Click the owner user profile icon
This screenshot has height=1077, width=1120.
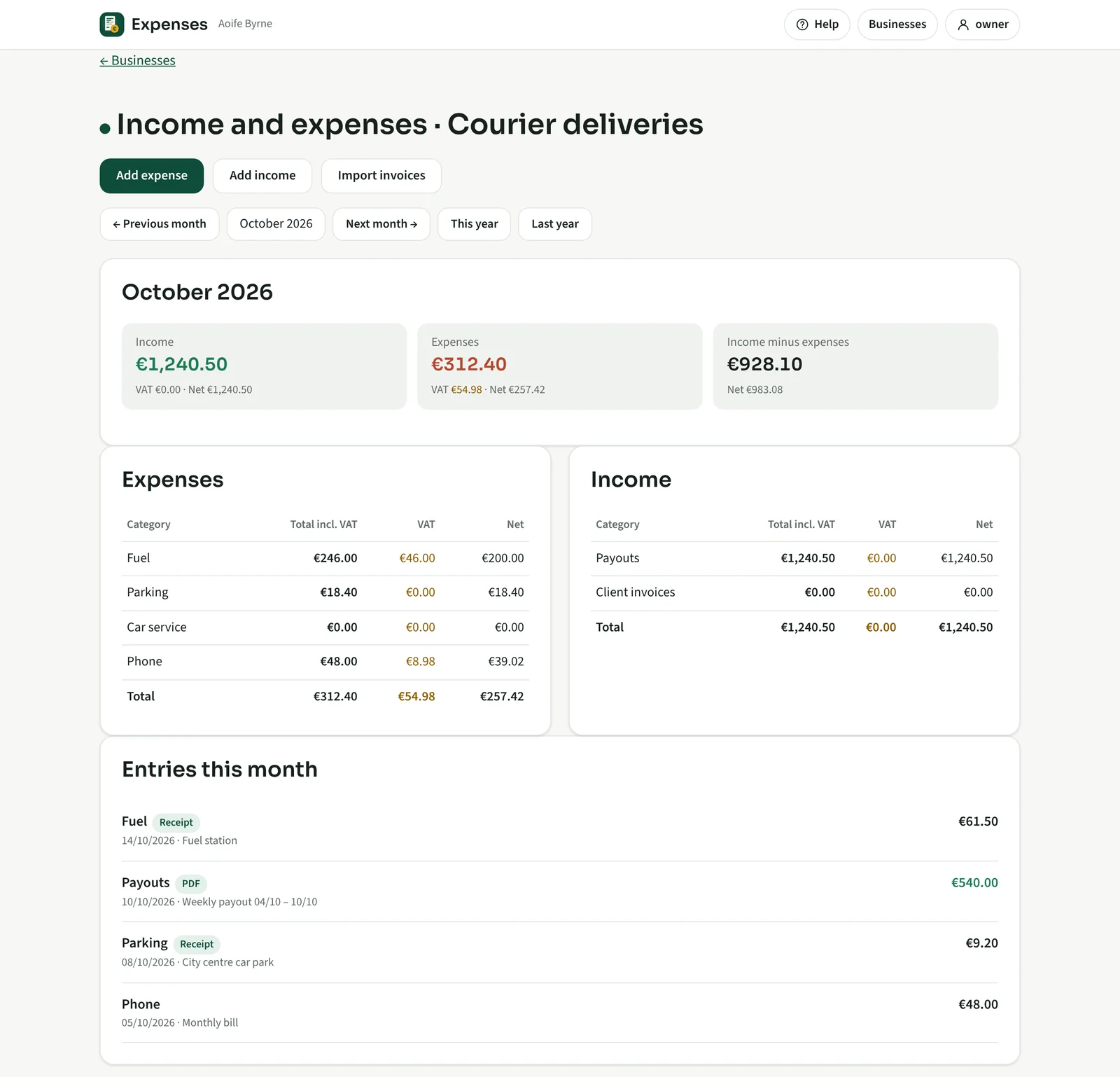pos(963,25)
